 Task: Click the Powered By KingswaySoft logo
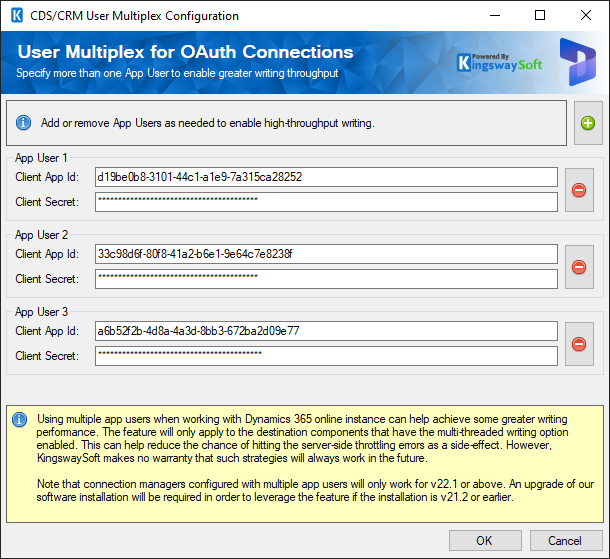point(500,63)
